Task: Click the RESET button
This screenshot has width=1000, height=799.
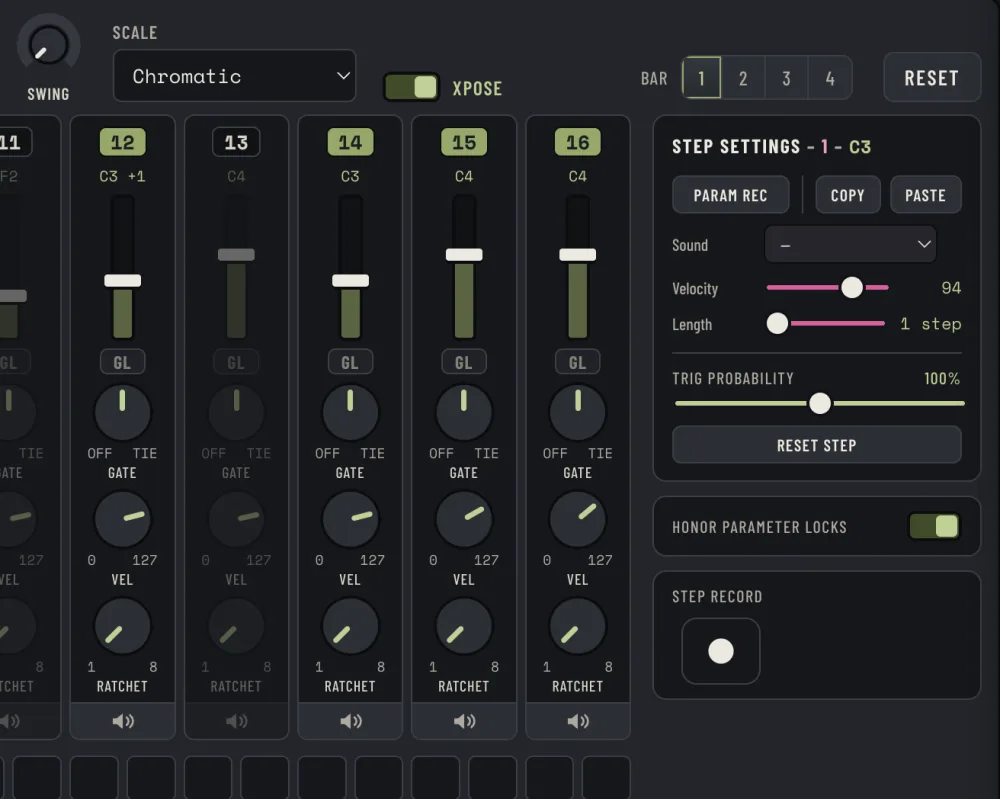Action: click(932, 78)
